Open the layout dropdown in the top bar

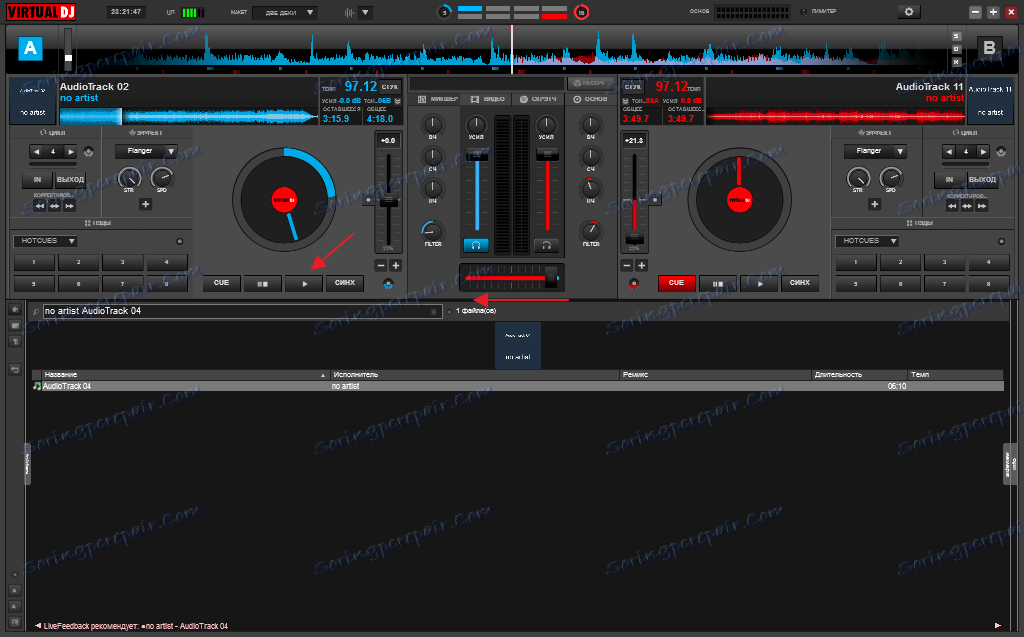tap(284, 12)
